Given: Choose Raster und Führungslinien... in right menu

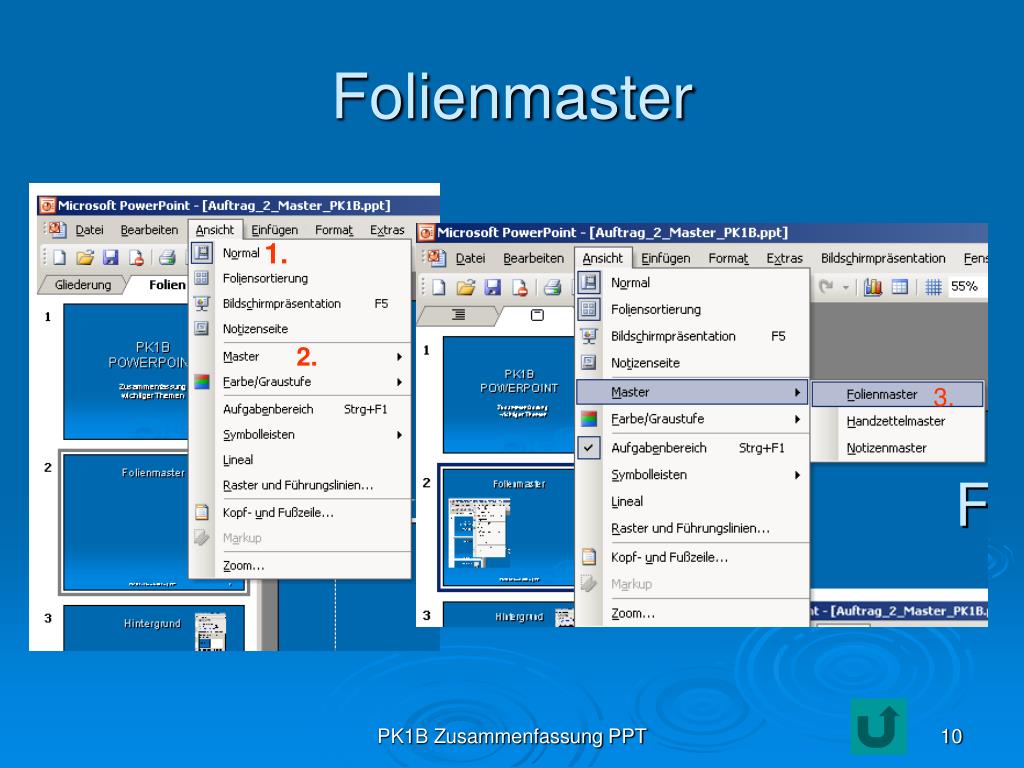Looking at the screenshot, I should (x=692, y=528).
